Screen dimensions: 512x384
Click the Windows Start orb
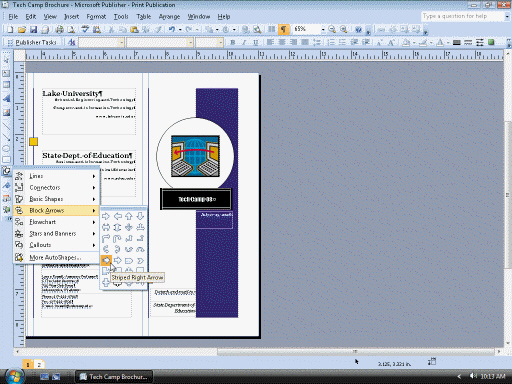(x=15, y=376)
